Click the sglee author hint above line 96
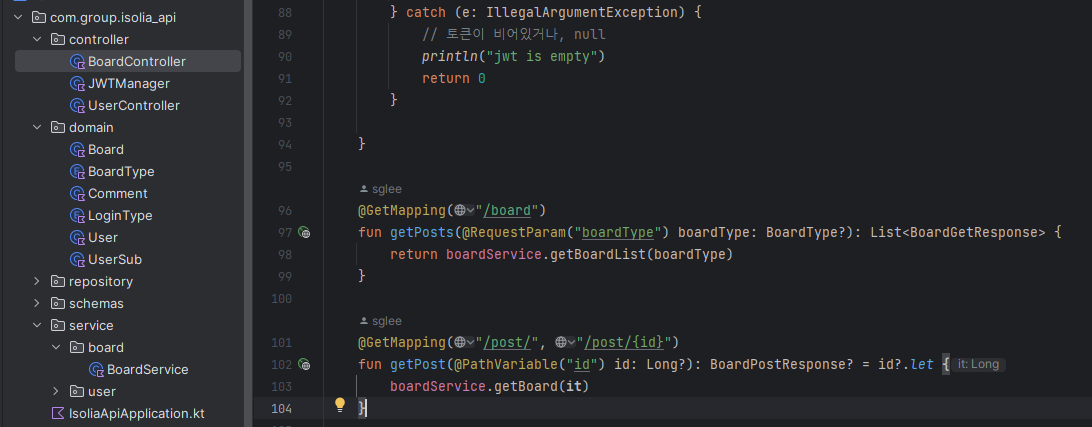This screenshot has width=1092, height=427. [x=380, y=189]
